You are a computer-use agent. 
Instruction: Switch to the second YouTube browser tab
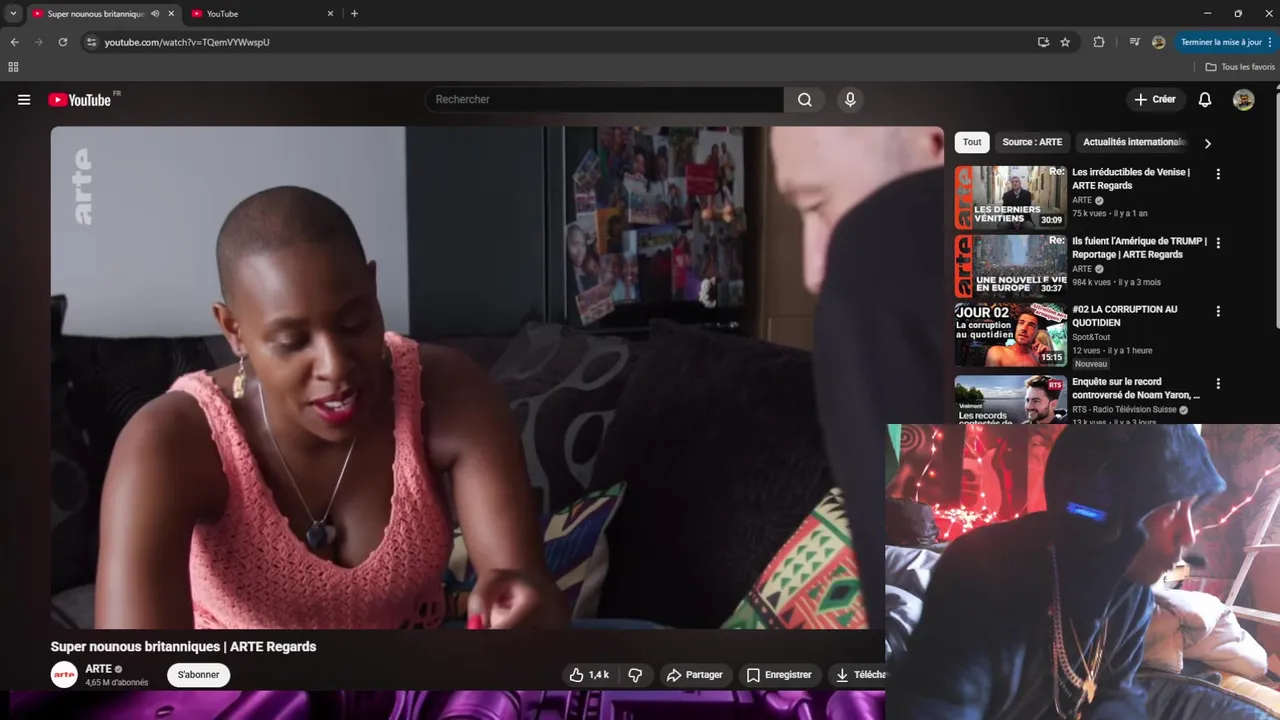(x=260, y=14)
